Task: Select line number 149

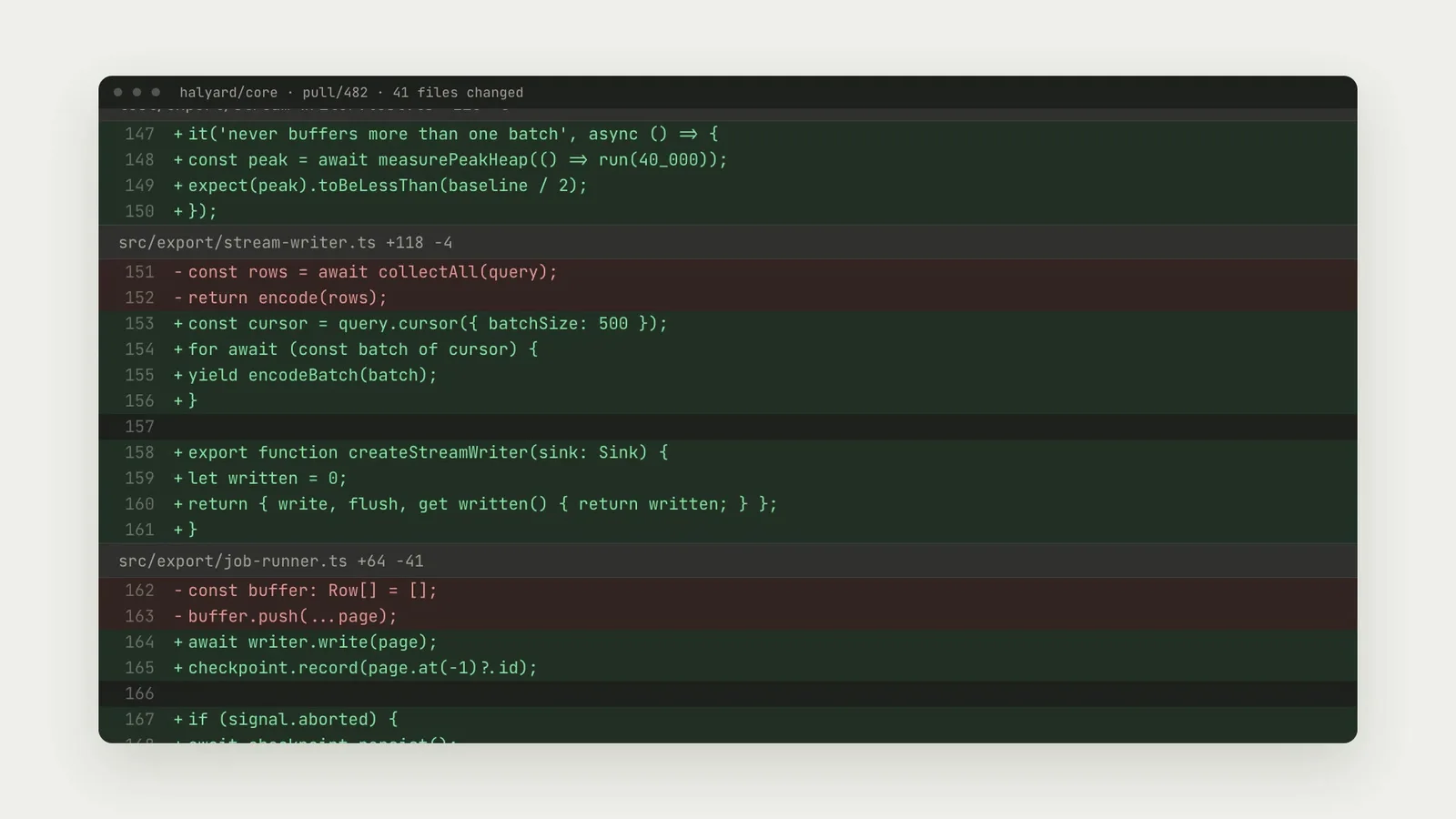Action: [139, 186]
